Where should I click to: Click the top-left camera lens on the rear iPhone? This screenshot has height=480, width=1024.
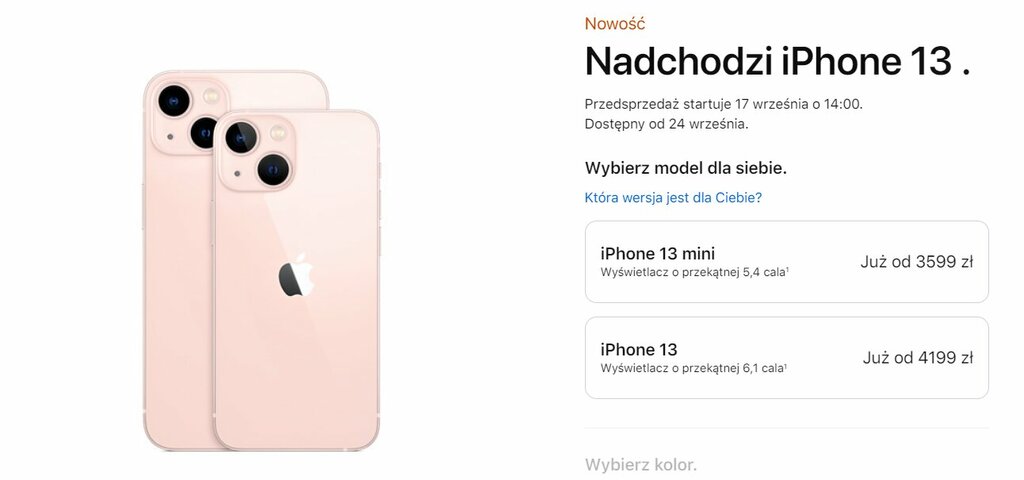(x=174, y=101)
